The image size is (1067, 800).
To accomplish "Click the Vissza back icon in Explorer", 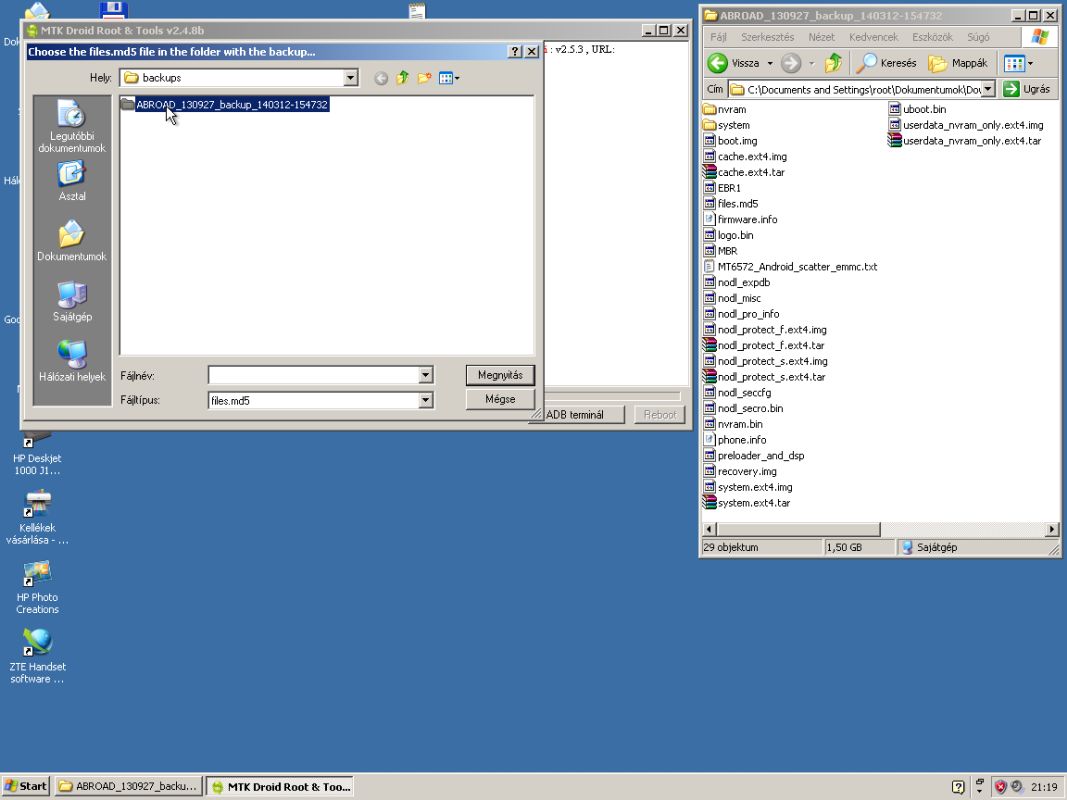I will click(718, 63).
